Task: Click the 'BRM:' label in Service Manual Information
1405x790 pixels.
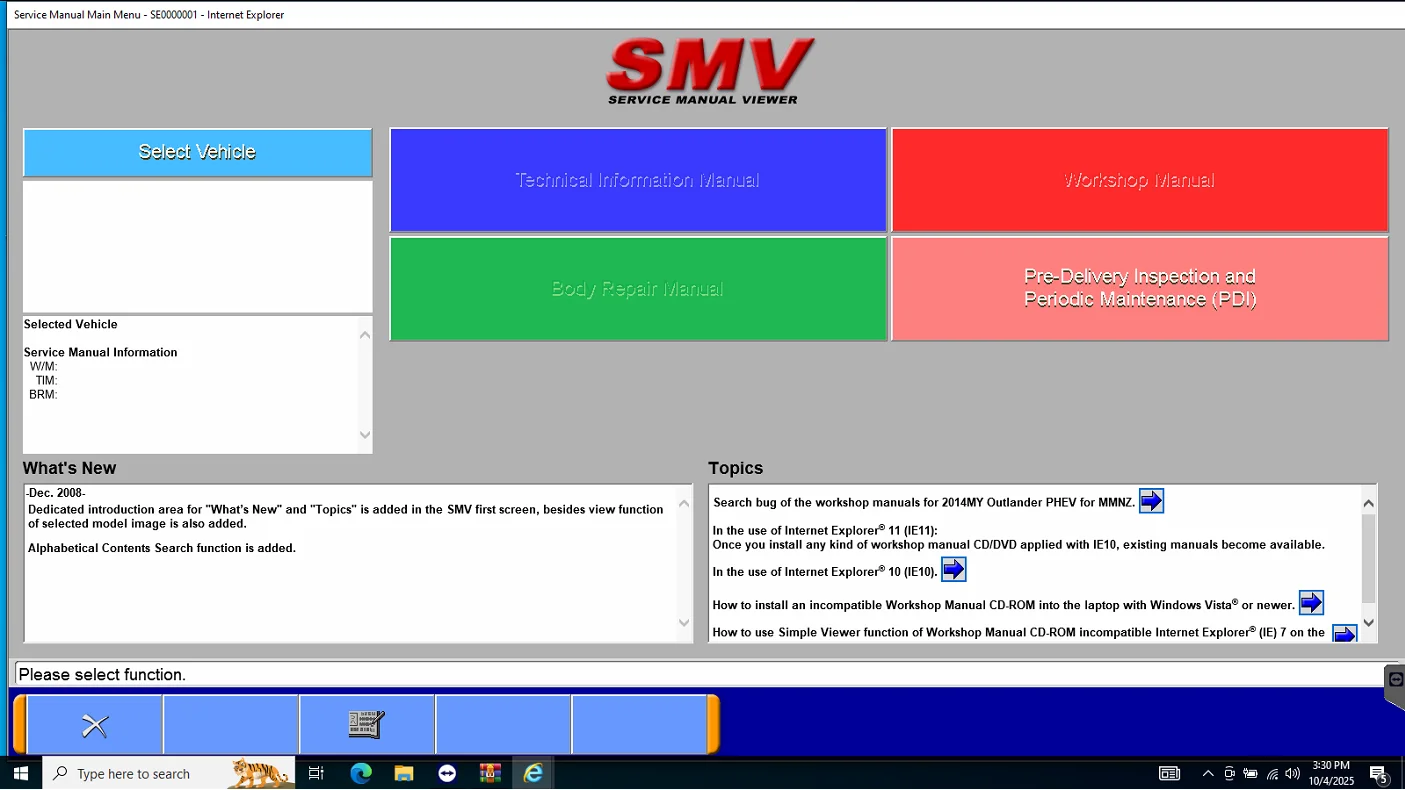Action: 43,395
